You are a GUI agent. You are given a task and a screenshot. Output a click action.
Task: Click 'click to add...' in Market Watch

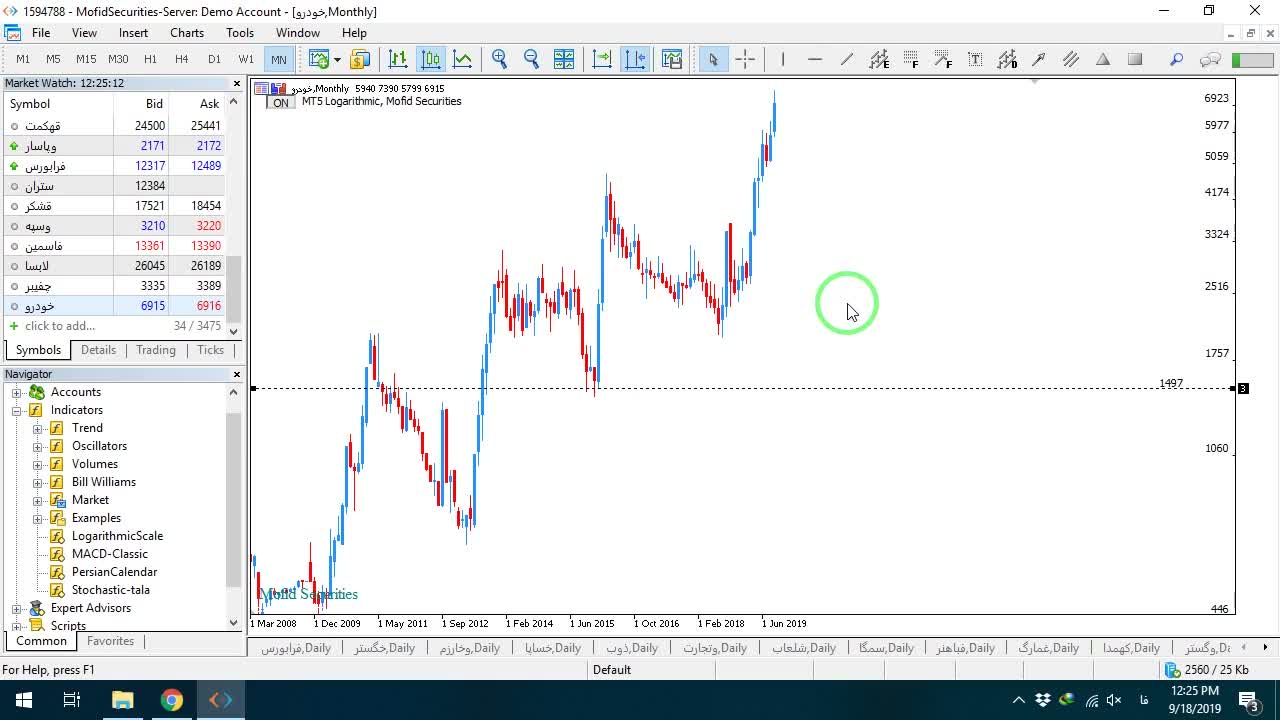pyautogui.click(x=60, y=326)
